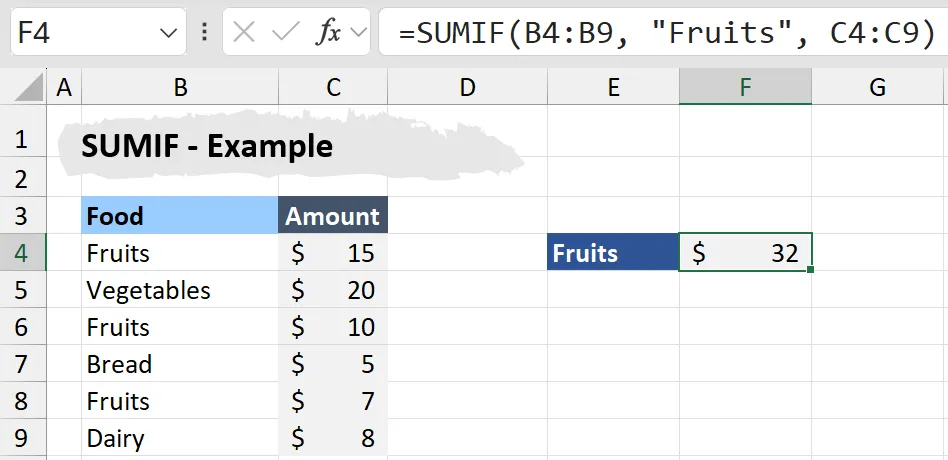The height and width of the screenshot is (460, 948).
Task: Click the Enter checkmark formula icon
Action: pos(286,33)
